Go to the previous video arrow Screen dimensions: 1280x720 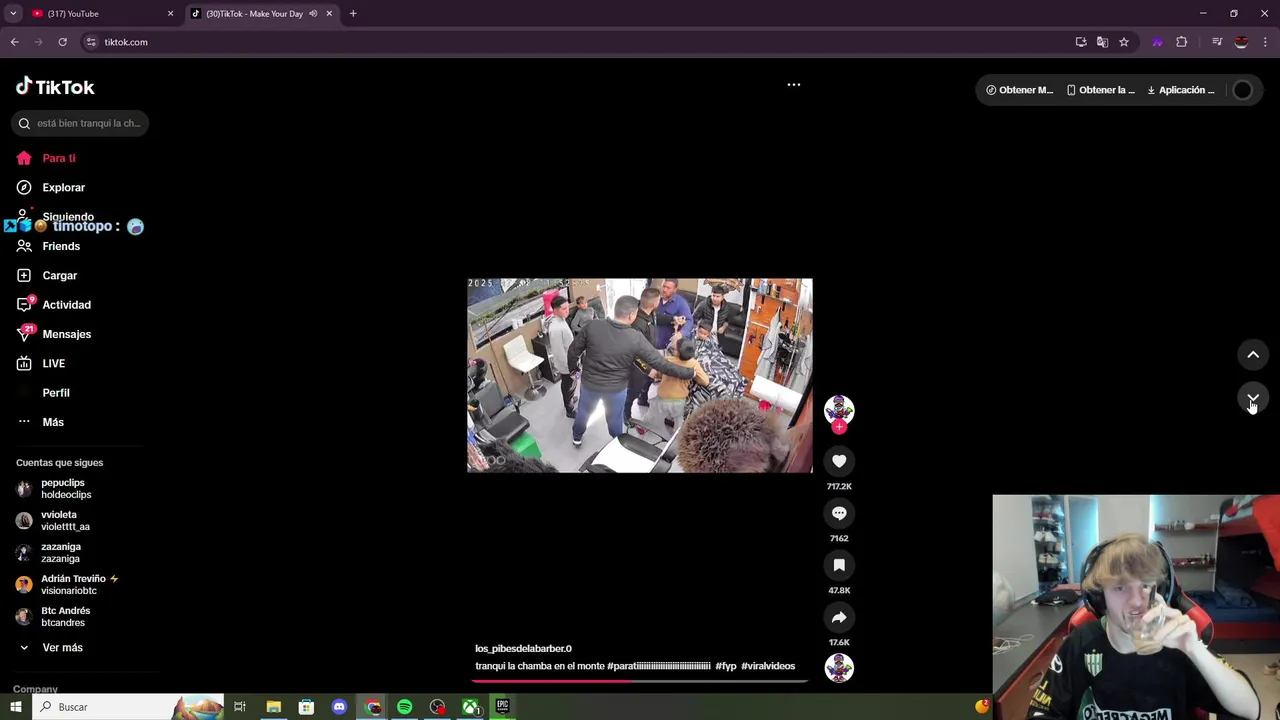(x=1253, y=355)
